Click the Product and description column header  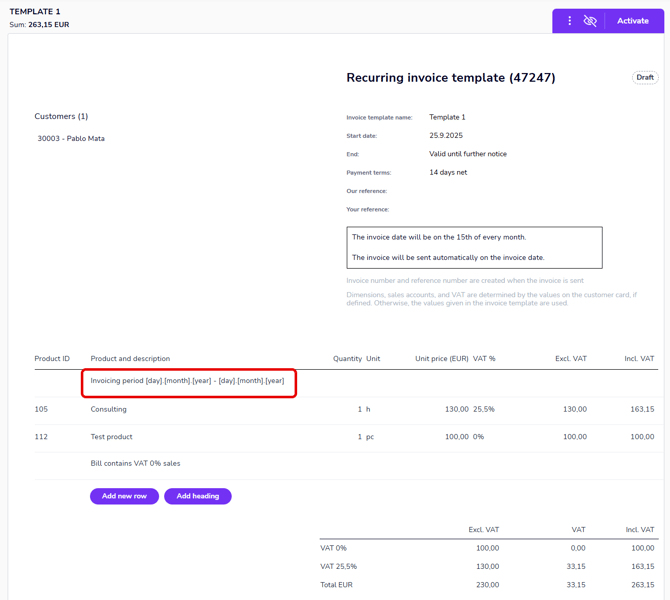130,359
